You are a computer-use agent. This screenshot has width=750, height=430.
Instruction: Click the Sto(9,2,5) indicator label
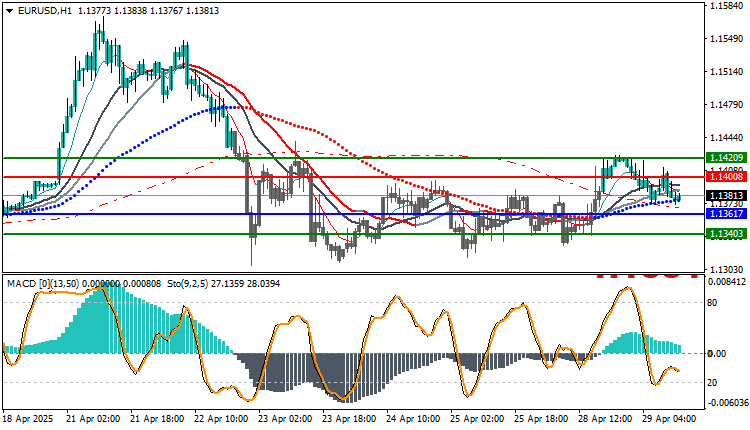188,284
